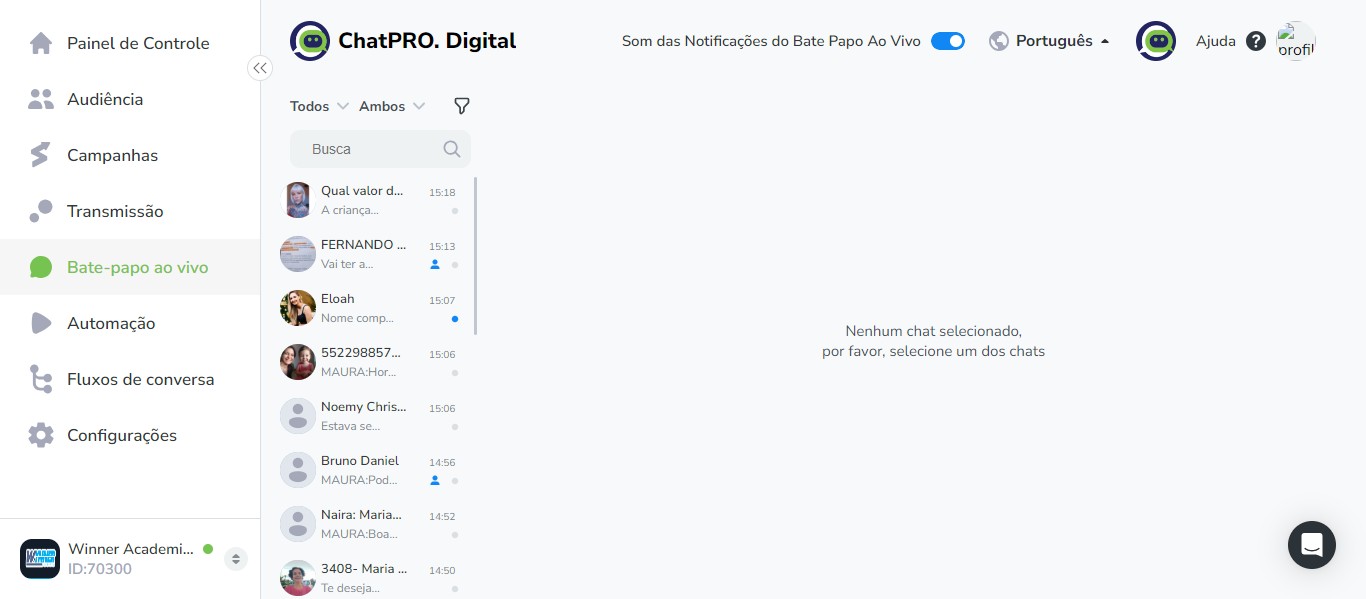1366x599 pixels.
Task: Open the account switcher arrows
Action: pyautogui.click(x=236, y=559)
